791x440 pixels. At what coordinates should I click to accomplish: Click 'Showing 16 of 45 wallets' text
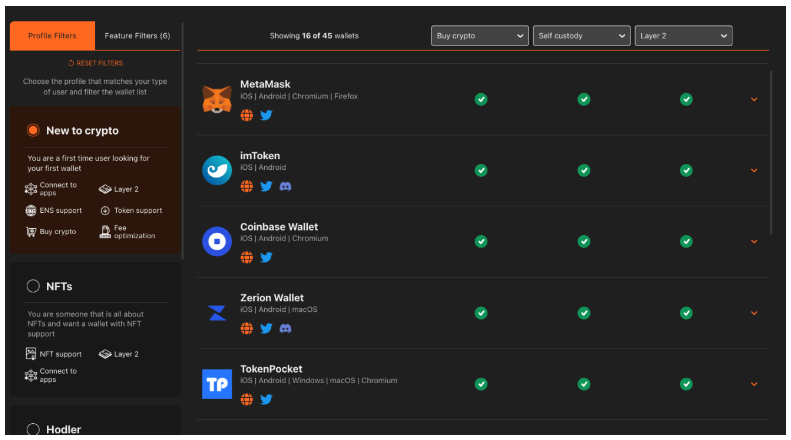click(314, 36)
